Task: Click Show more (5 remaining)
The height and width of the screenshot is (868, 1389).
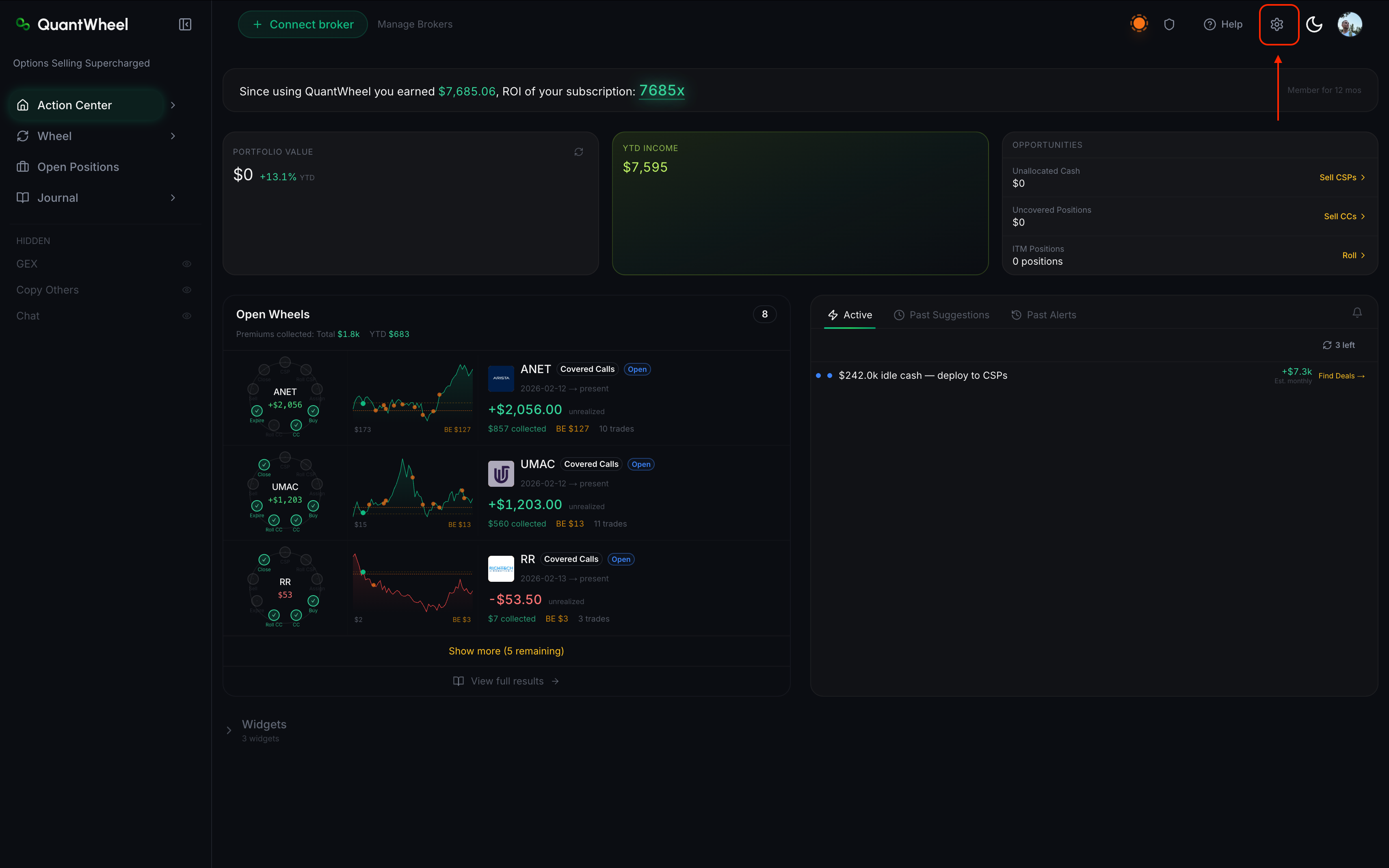Action: [506, 651]
